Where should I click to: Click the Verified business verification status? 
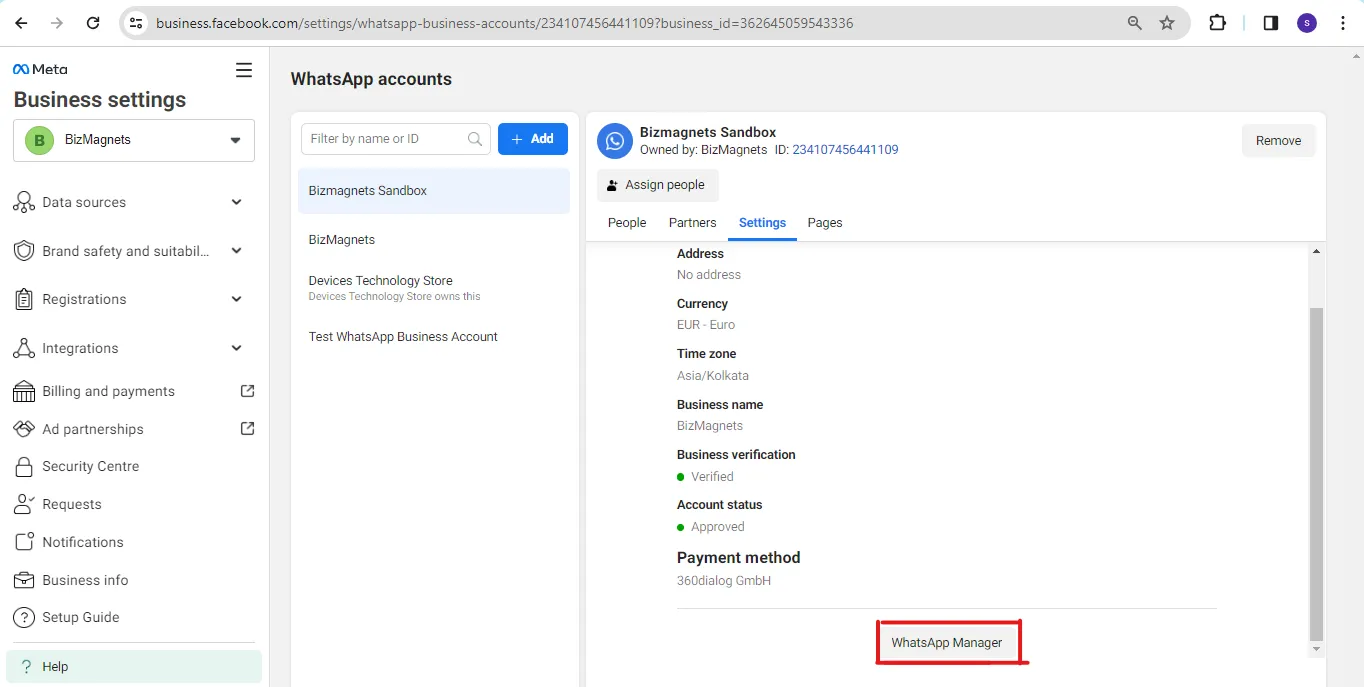click(x=712, y=477)
